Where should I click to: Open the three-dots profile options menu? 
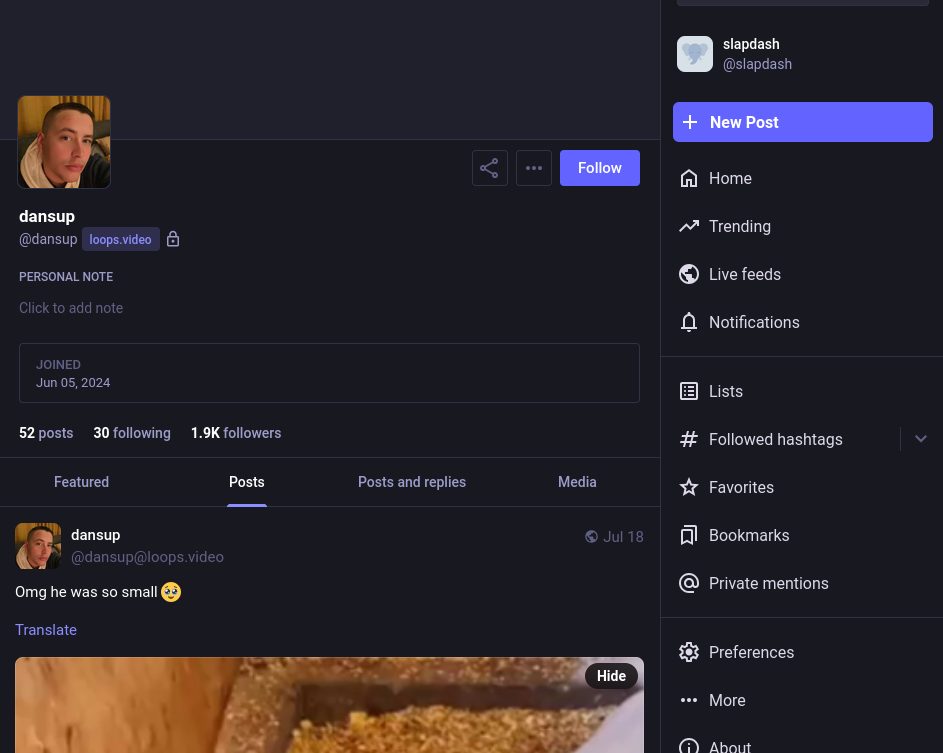click(x=534, y=168)
